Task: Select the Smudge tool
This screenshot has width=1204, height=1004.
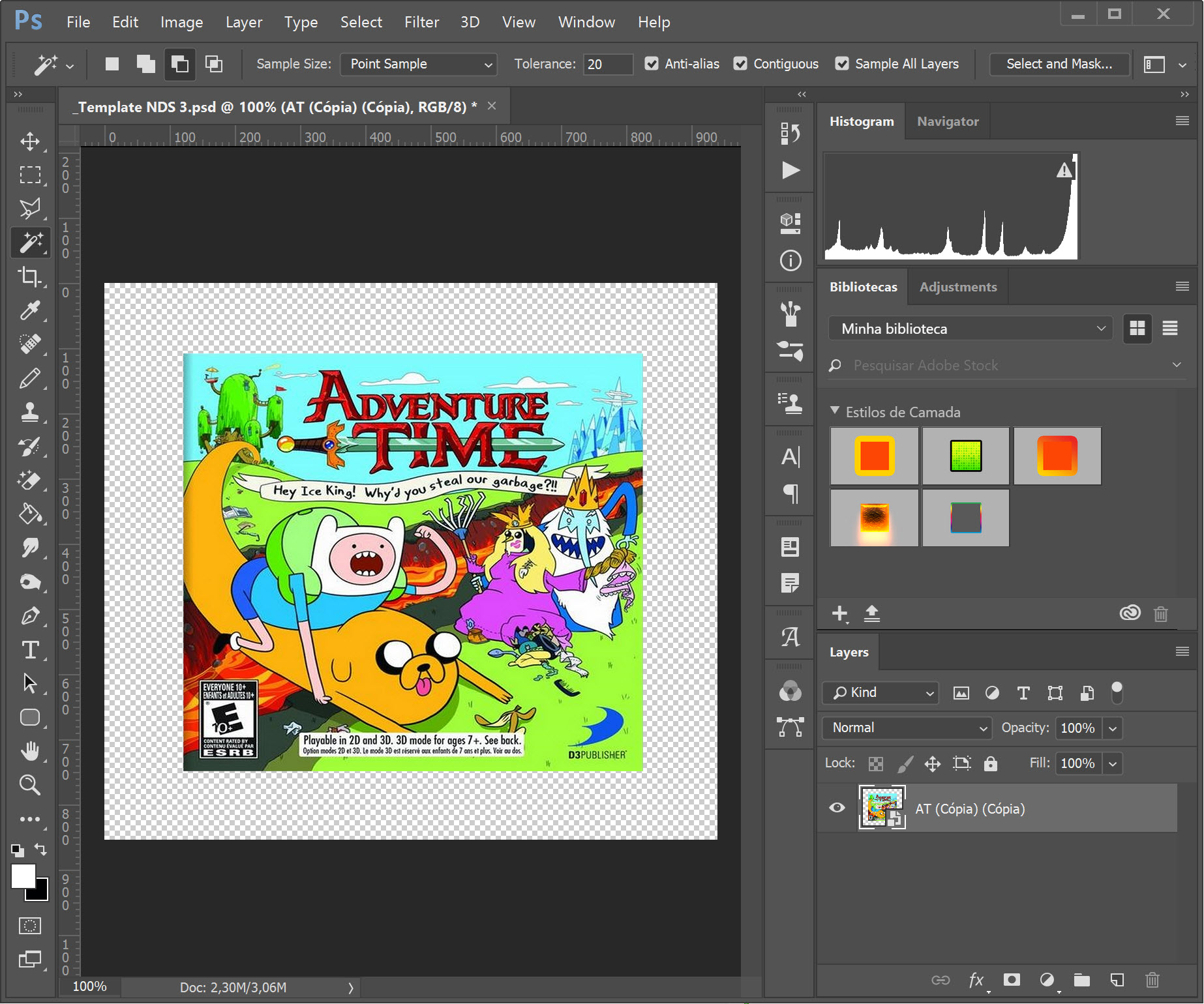Action: pyautogui.click(x=30, y=548)
